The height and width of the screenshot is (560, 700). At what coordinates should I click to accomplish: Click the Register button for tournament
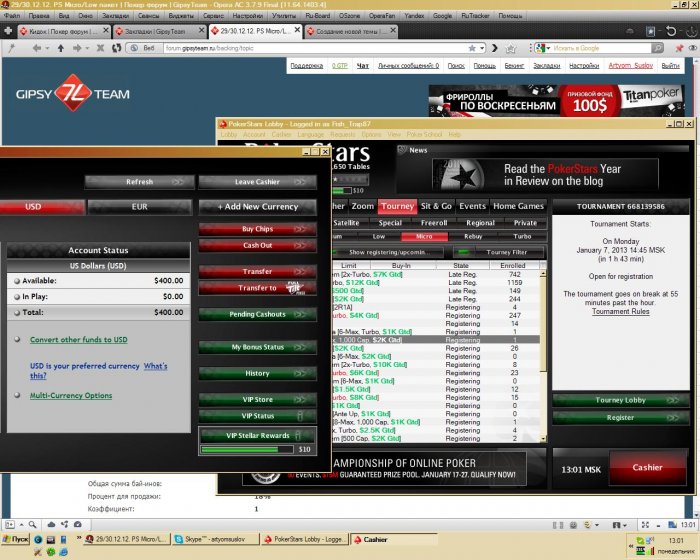(x=621, y=418)
